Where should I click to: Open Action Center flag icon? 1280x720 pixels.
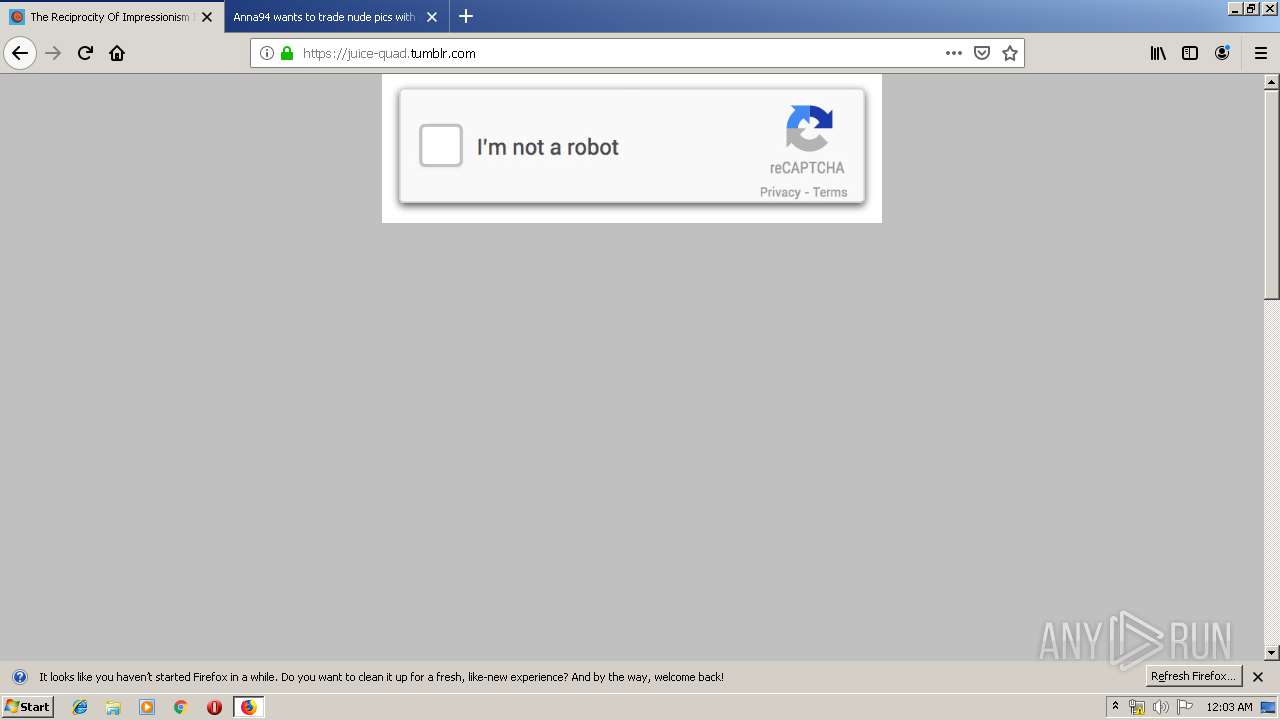pos(1185,707)
